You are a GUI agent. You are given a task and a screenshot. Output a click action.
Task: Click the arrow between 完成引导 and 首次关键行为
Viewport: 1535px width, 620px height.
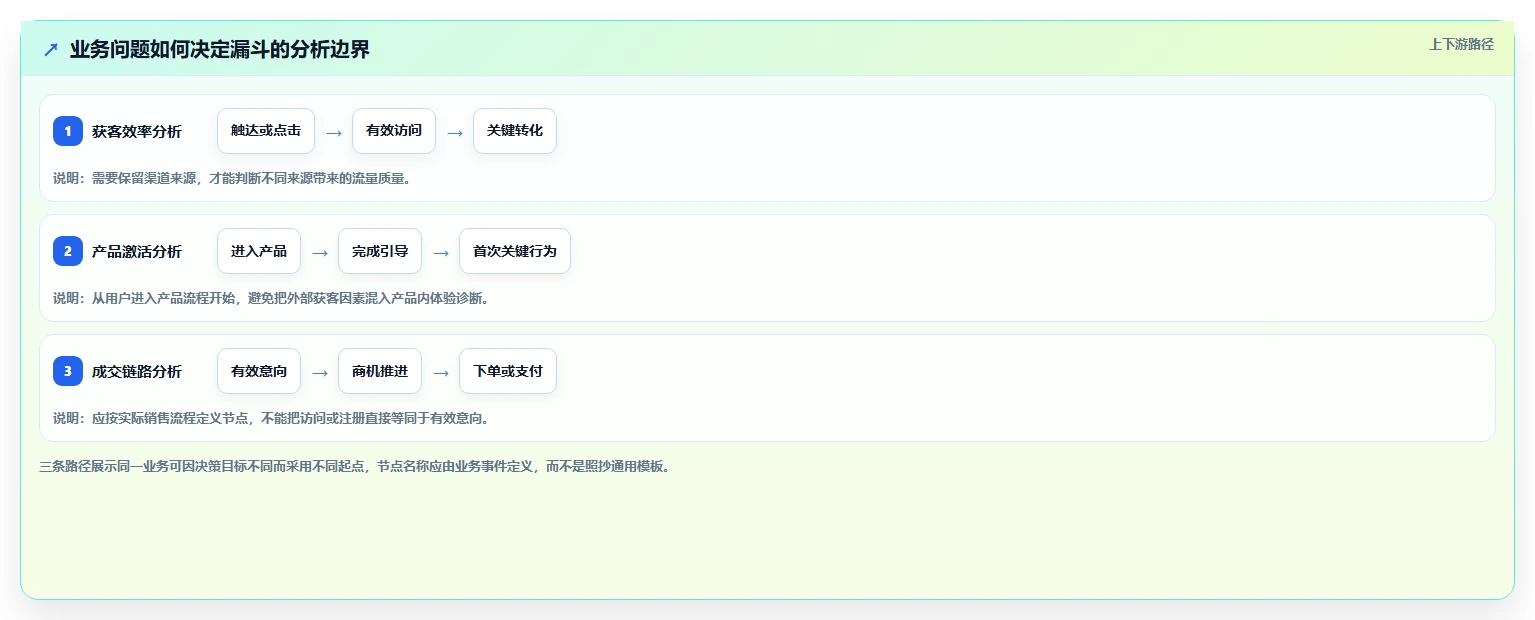point(441,252)
